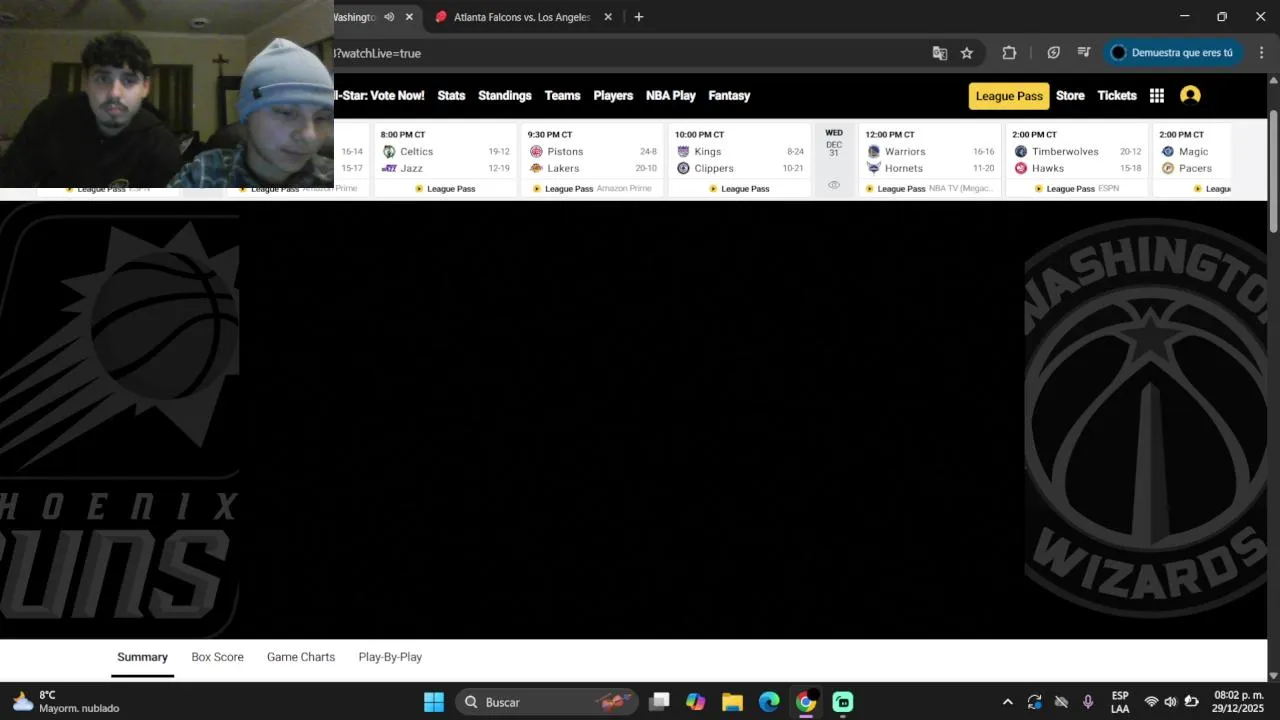Open the ESP LAA language switcher

(x=1120, y=702)
